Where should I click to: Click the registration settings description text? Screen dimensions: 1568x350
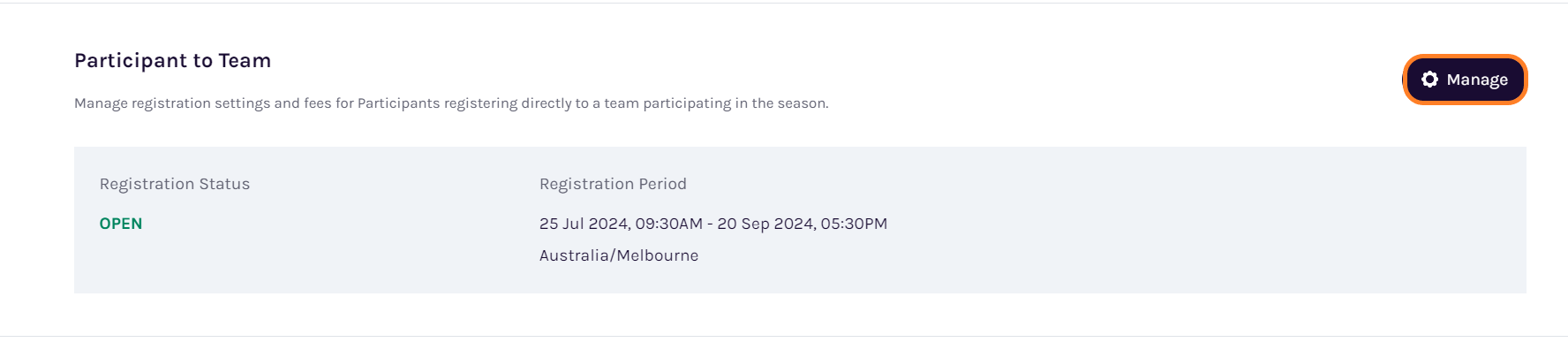(451, 103)
